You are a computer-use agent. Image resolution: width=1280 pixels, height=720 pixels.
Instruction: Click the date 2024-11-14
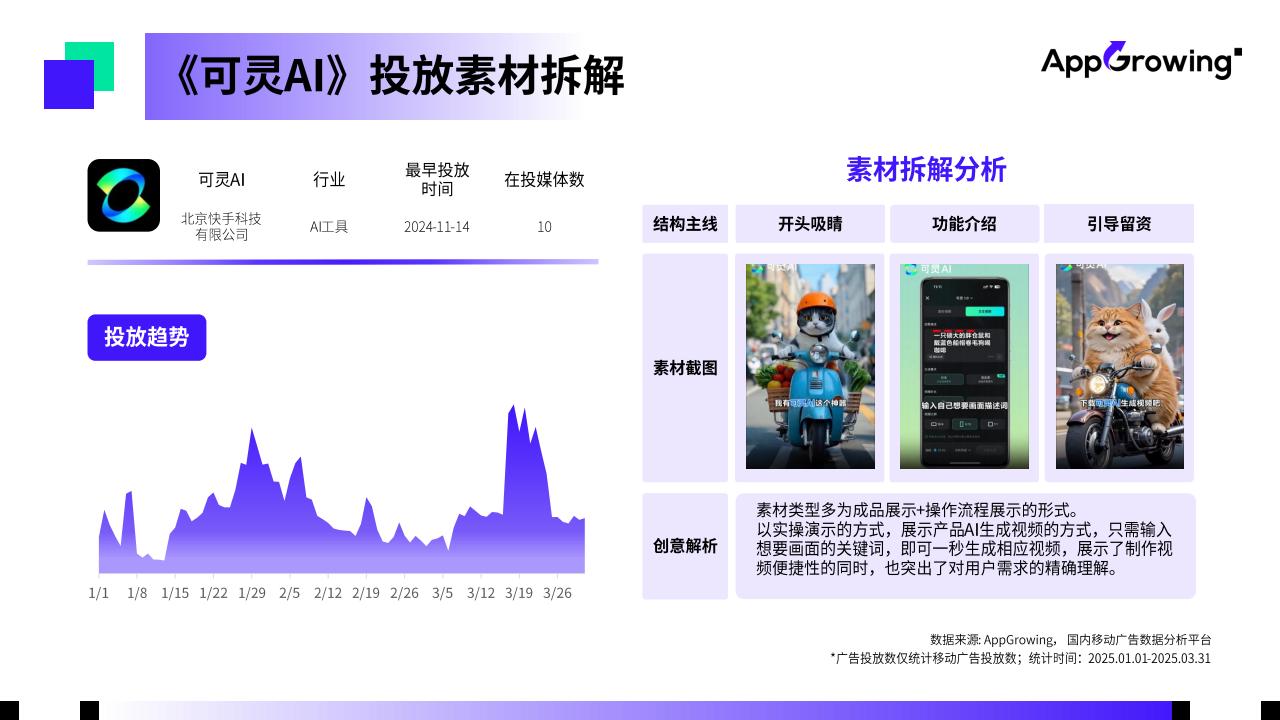[436, 227]
